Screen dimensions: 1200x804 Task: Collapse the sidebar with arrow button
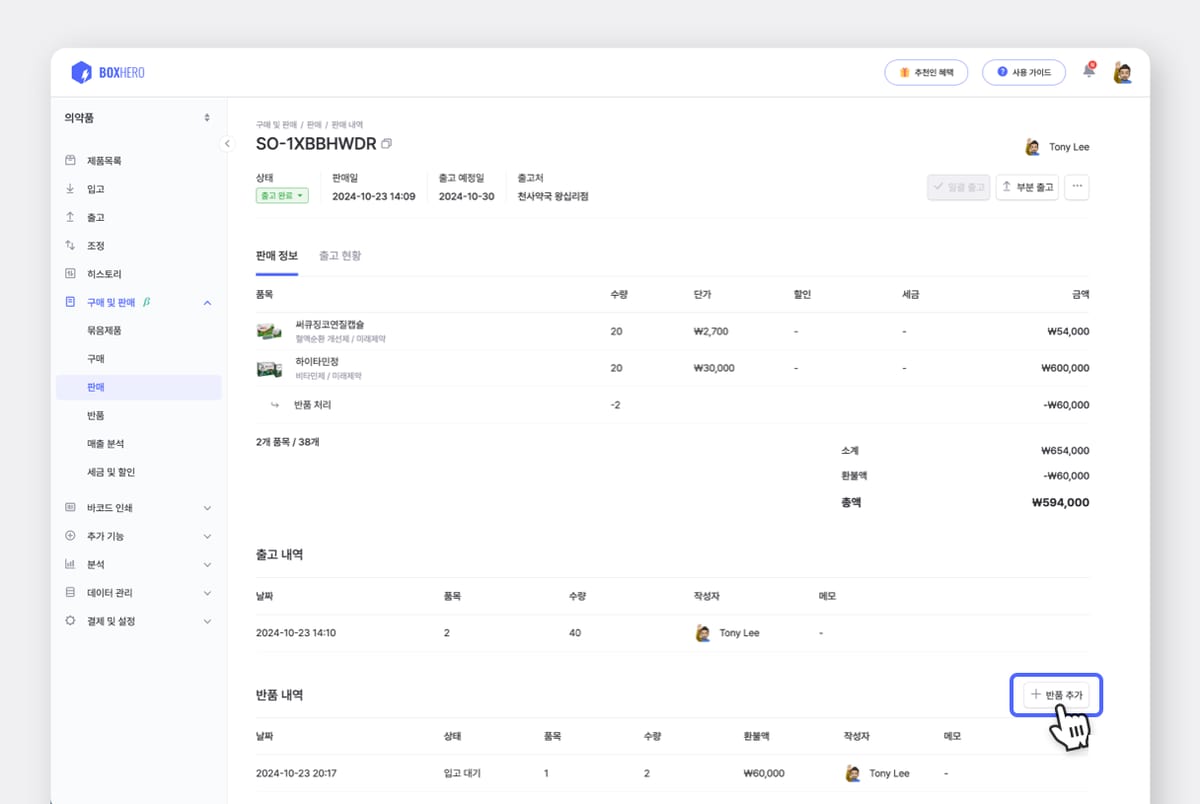point(227,144)
